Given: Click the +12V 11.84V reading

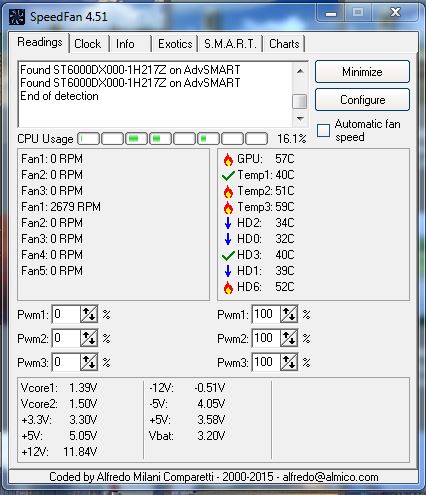Looking at the screenshot, I should coord(59,452).
